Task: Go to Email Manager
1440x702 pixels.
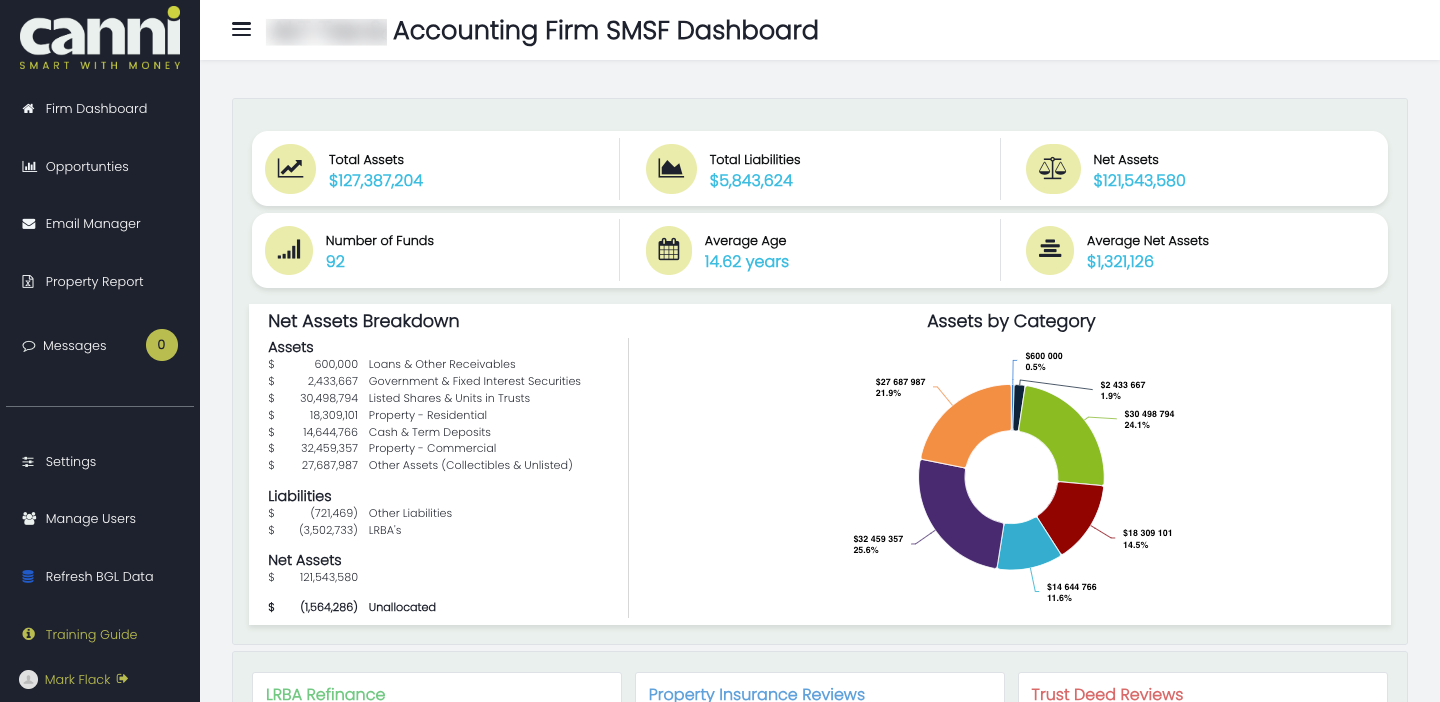Action: pyautogui.click(x=92, y=224)
